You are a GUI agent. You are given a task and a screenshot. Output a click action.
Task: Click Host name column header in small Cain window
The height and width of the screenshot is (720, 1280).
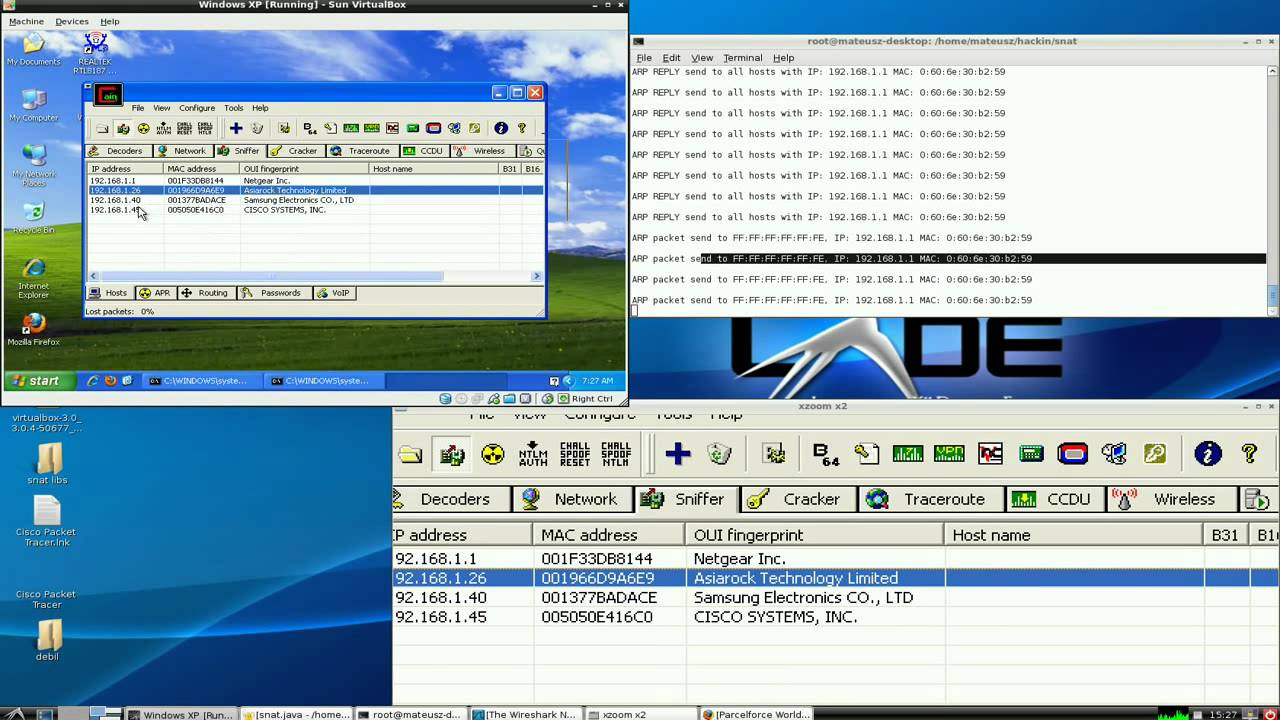(x=434, y=169)
